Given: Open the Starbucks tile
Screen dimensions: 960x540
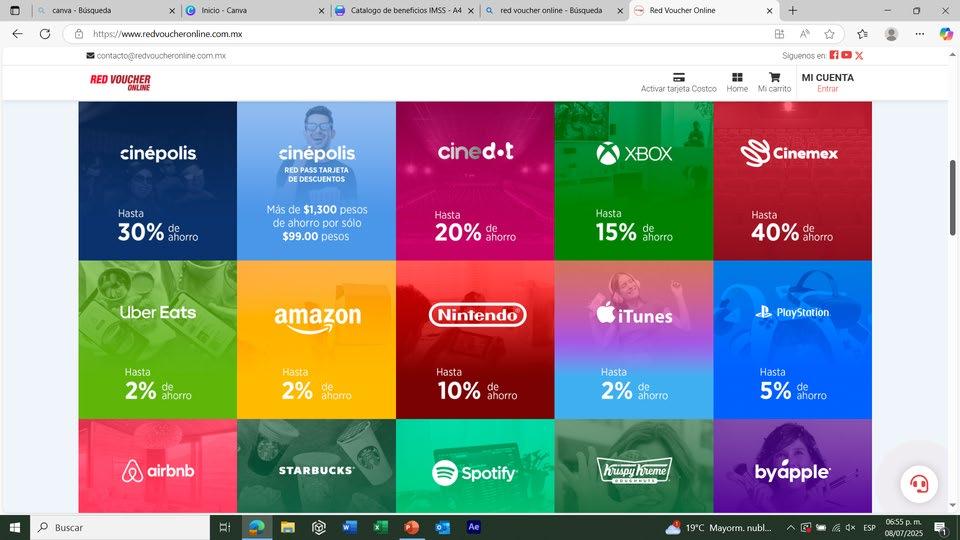Looking at the screenshot, I should click(317, 466).
